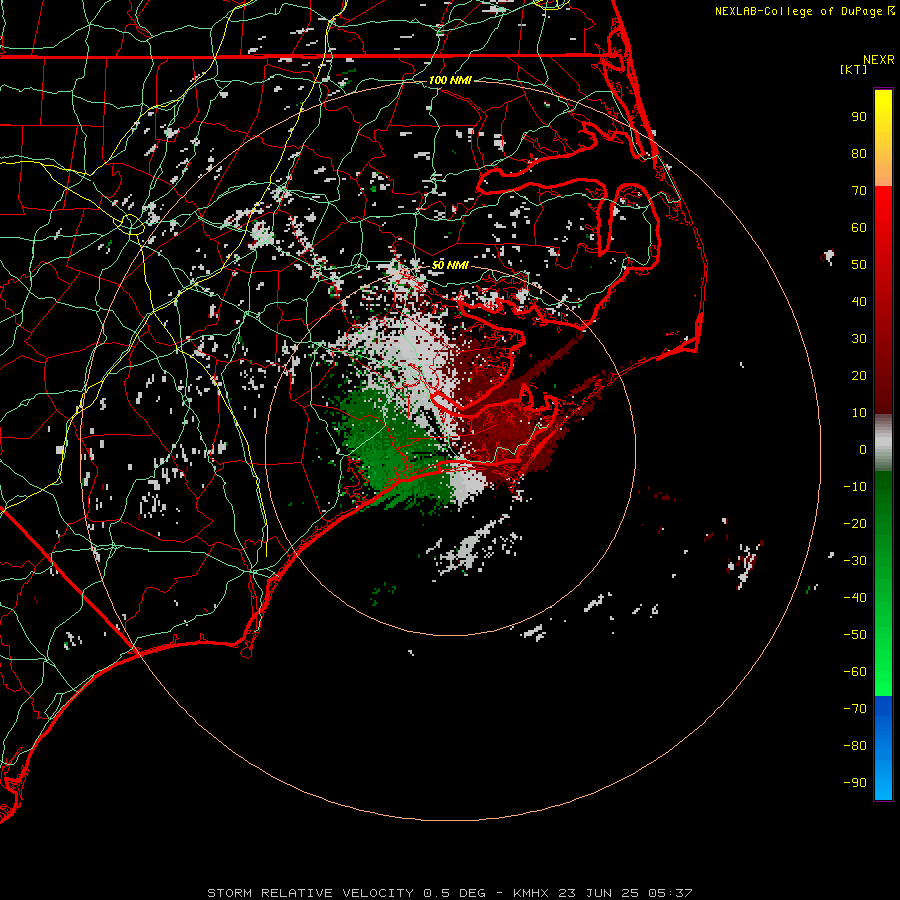
Task: Click the 80 value on the velocity scale
Action: [x=859, y=154]
